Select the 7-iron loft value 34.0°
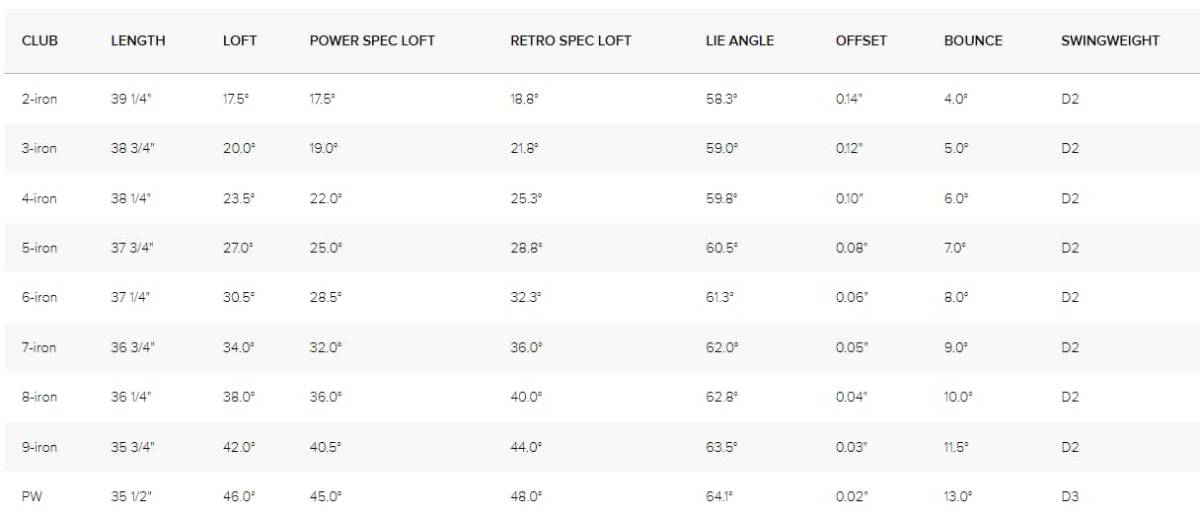This screenshot has width=1200, height=518. (239, 347)
